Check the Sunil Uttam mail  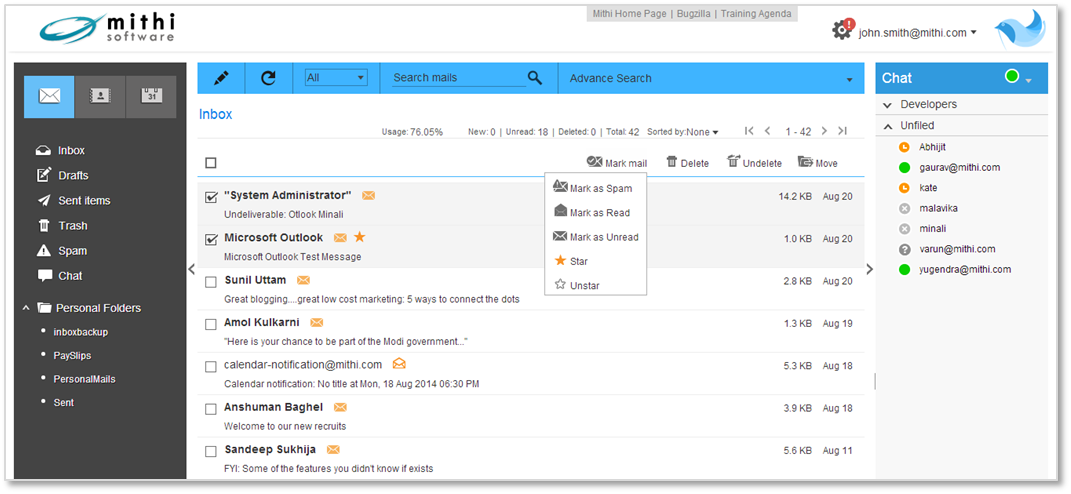tap(211, 282)
